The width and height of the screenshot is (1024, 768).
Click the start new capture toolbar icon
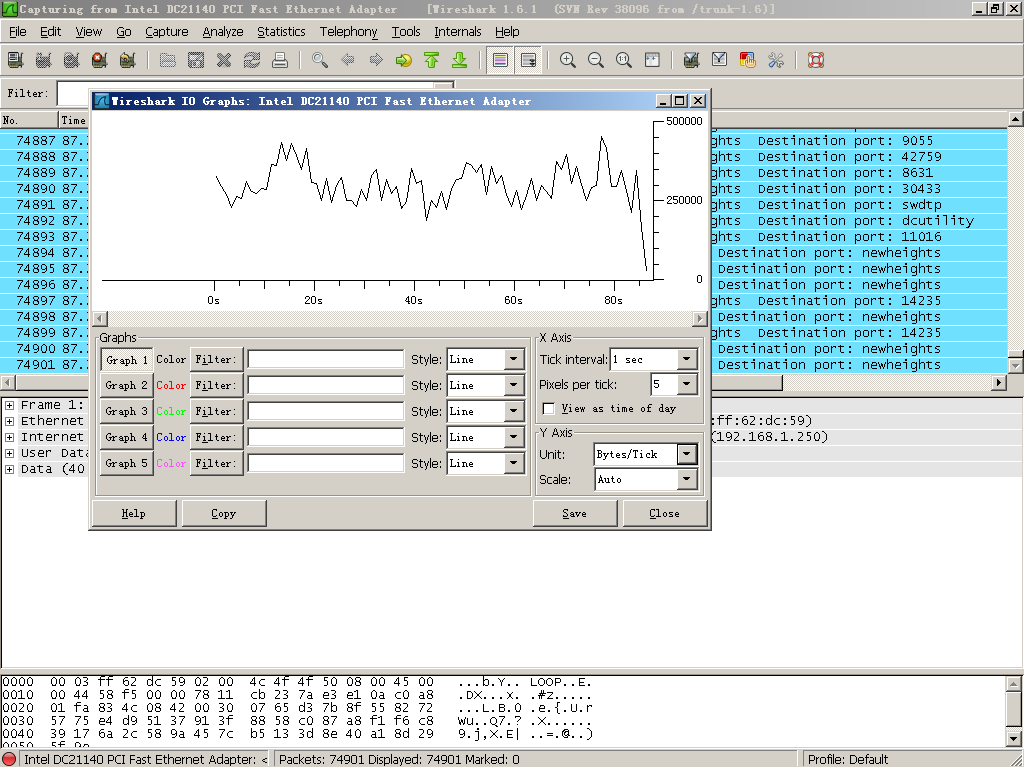point(72,60)
